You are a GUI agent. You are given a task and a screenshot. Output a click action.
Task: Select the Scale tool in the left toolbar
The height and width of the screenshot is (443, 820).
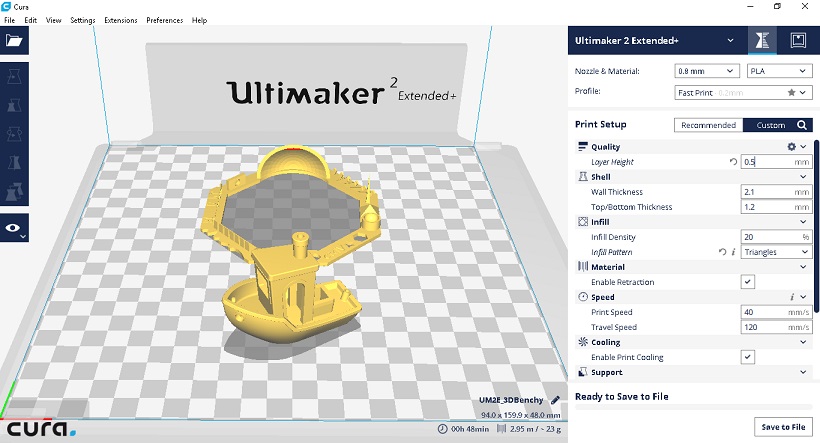click(x=14, y=105)
